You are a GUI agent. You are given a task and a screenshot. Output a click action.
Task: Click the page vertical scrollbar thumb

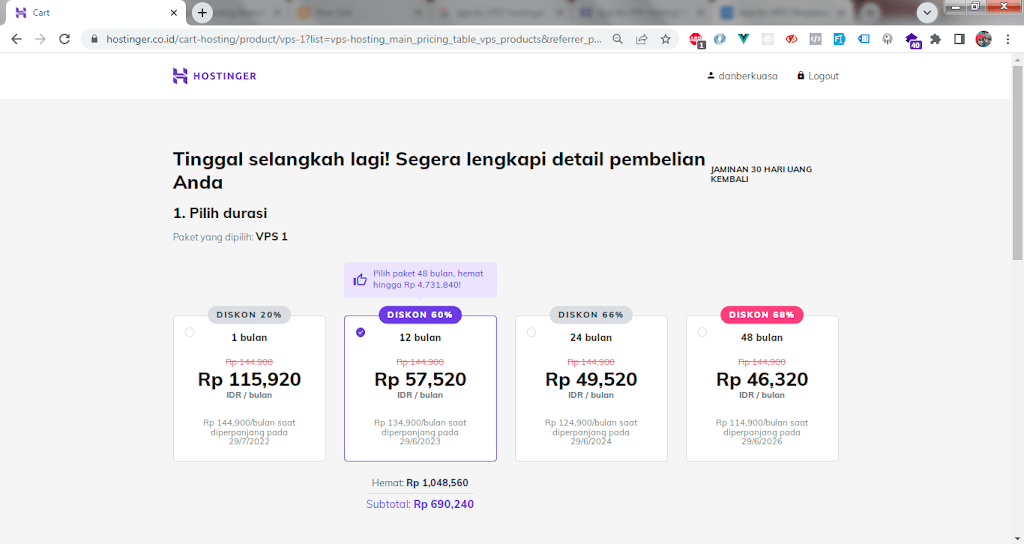(x=1017, y=162)
